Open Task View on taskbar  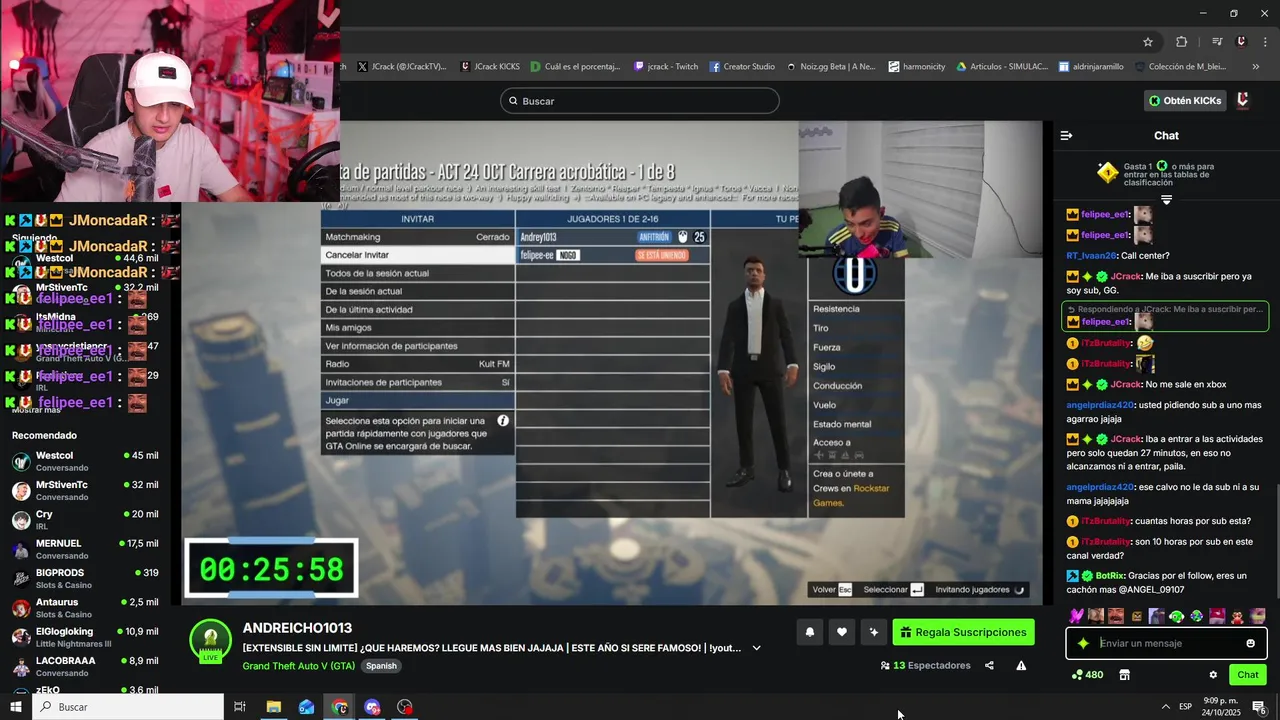240,707
